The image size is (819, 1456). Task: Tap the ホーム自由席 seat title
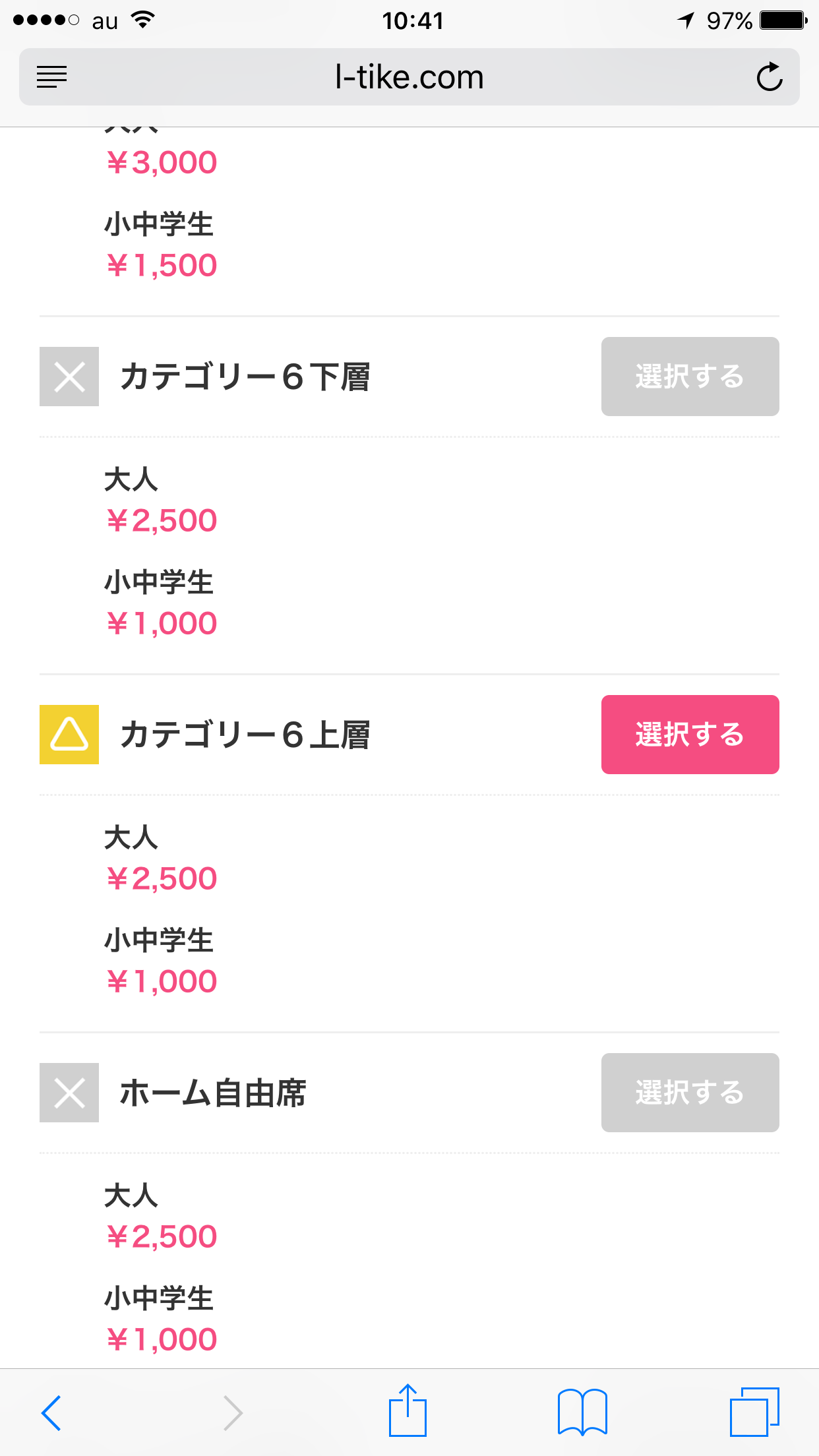pos(213,1093)
